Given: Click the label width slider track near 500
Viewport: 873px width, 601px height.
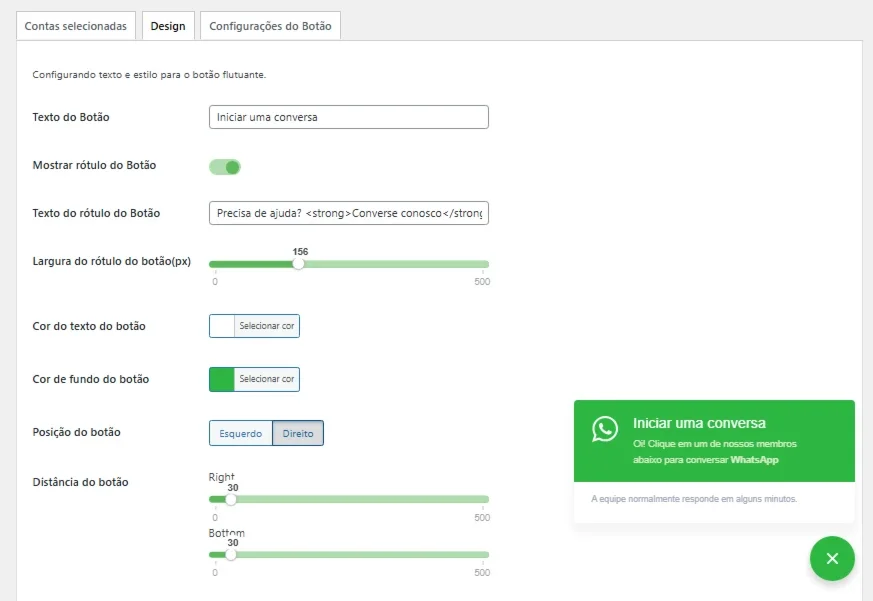Looking at the screenshot, I should tap(482, 264).
